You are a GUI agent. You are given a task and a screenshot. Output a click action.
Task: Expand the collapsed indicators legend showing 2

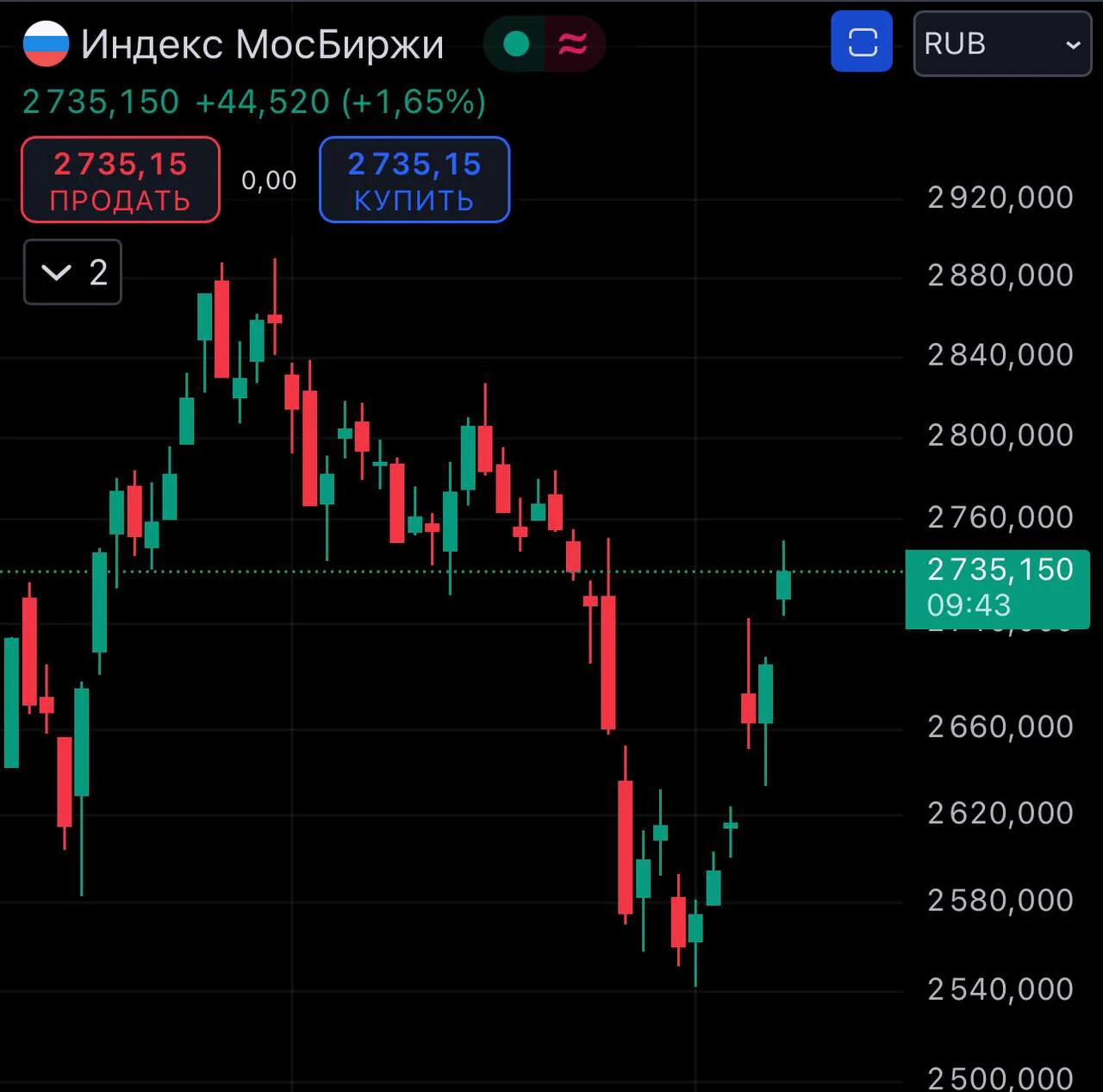(72, 272)
